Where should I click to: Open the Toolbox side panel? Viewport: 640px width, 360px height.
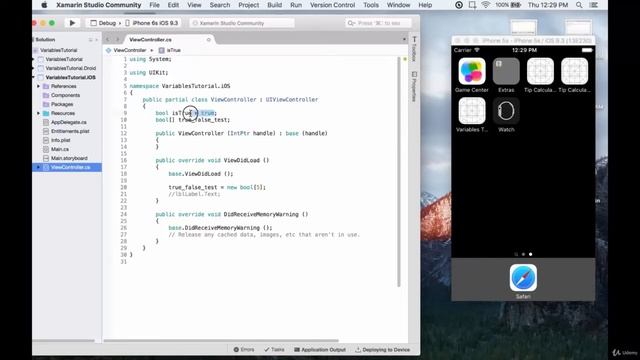414,48
